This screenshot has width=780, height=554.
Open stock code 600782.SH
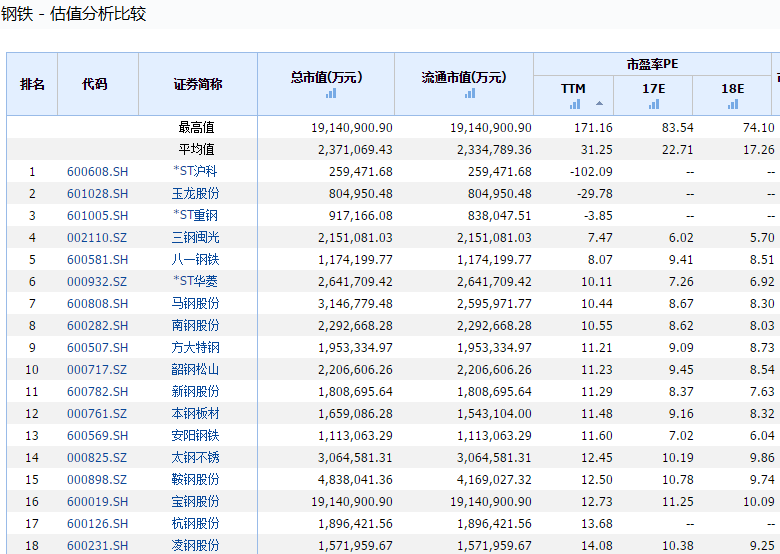[98, 391]
